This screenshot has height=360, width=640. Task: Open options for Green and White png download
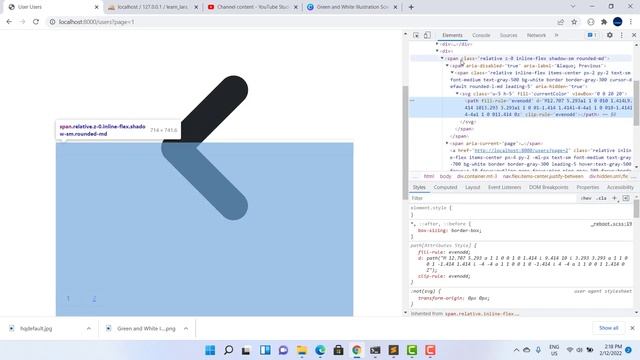click(186, 329)
